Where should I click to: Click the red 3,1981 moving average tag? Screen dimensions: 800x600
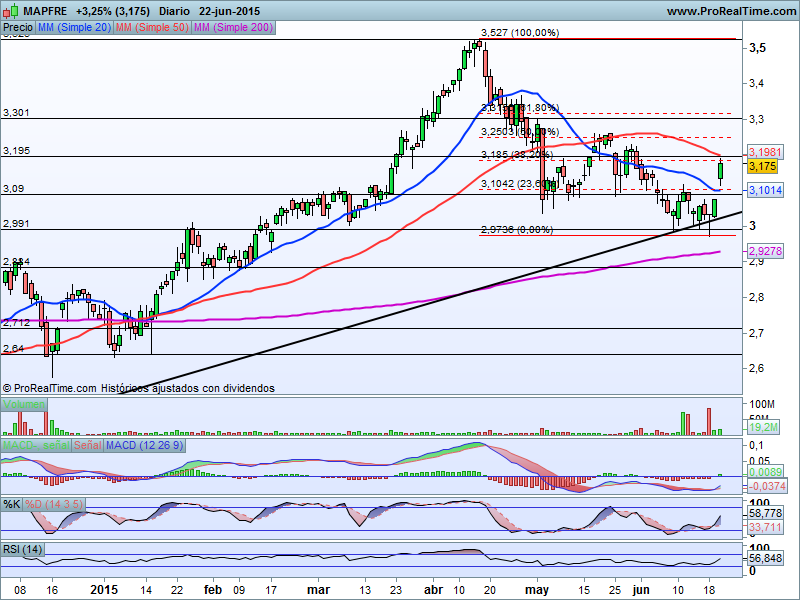[x=765, y=152]
